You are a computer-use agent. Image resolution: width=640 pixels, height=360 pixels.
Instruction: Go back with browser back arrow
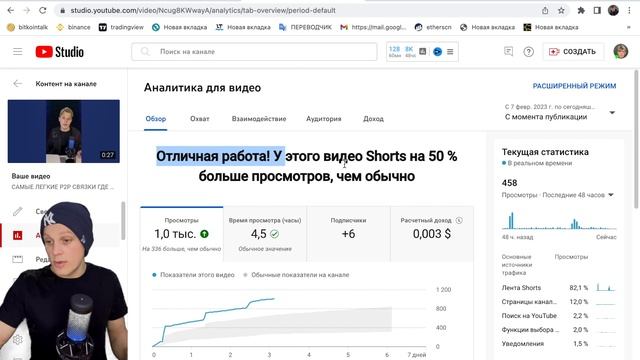tap(11, 10)
